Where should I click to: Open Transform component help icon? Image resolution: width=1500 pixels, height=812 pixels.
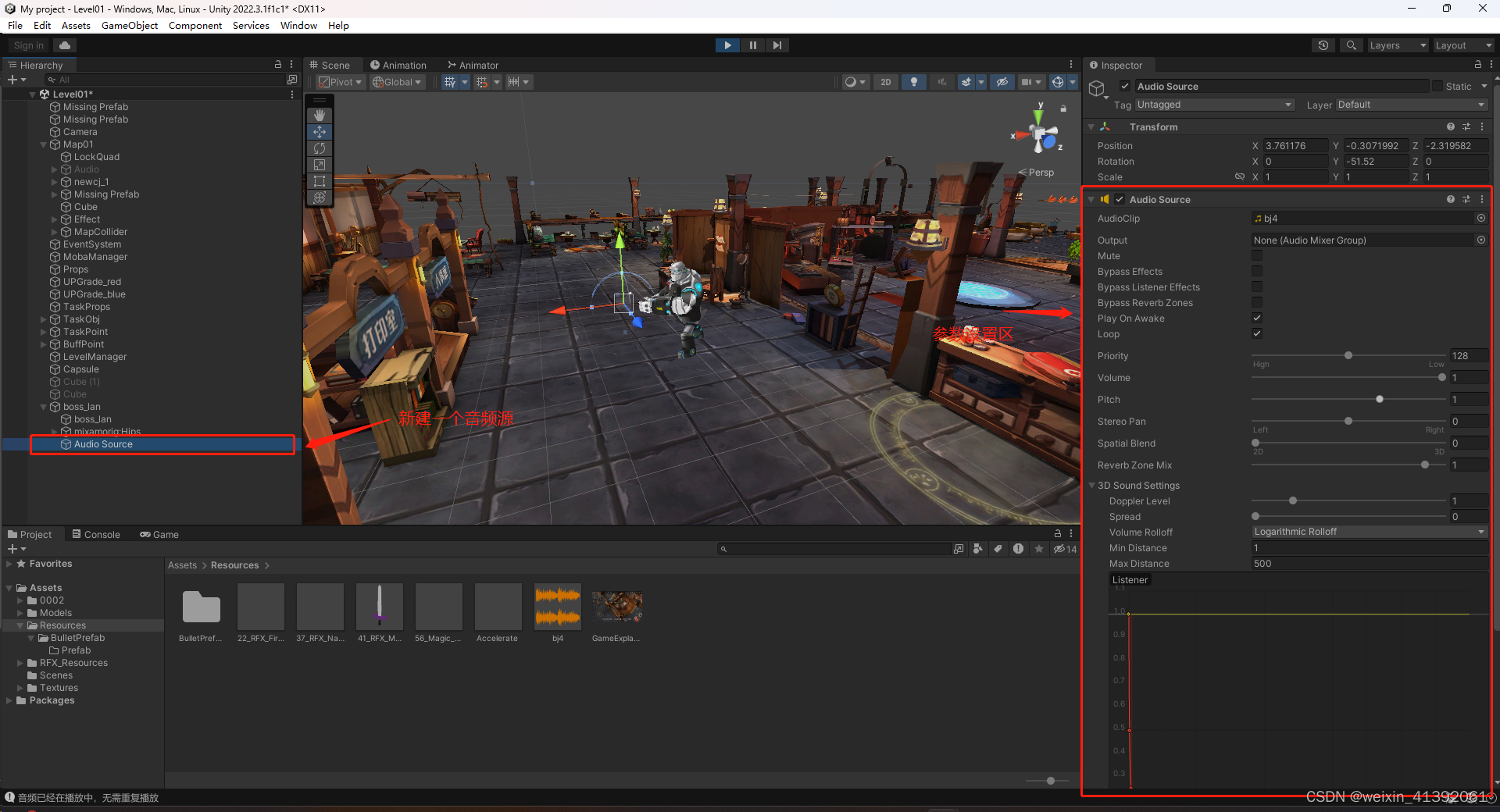tap(1451, 126)
